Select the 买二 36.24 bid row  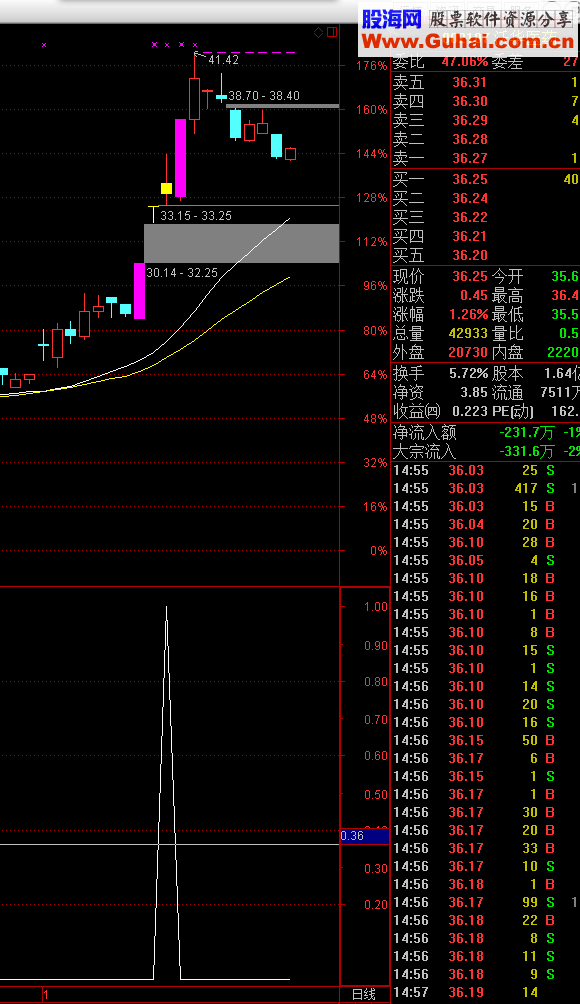[485, 198]
